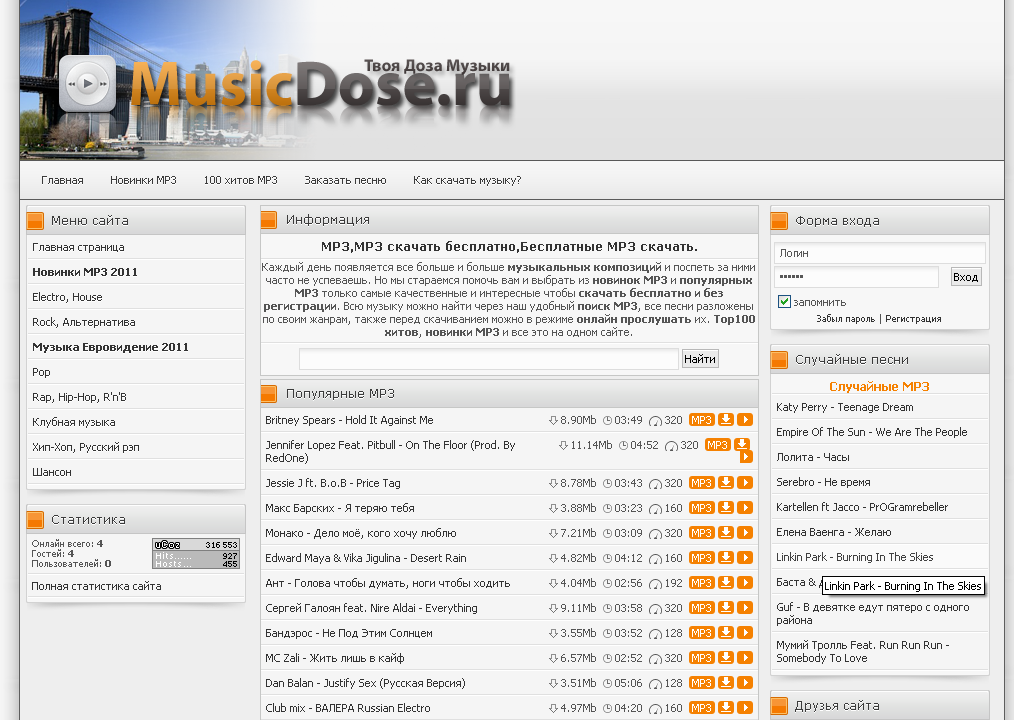Play Макс Барских - Я теряю тебя
1014x720 pixels.
click(x=745, y=508)
